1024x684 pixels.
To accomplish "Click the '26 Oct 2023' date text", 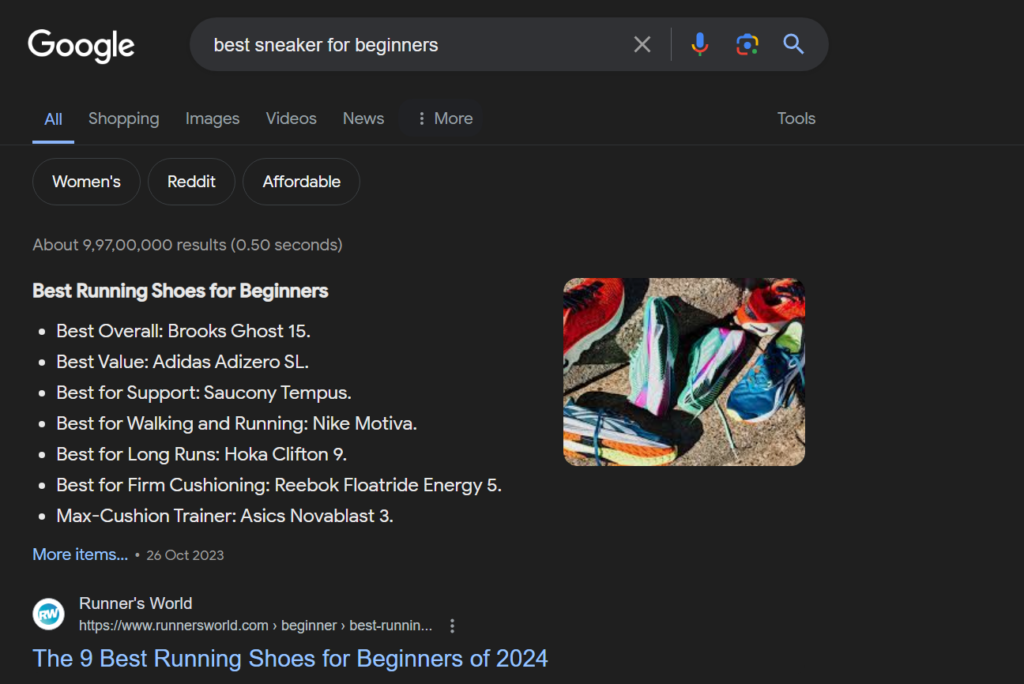I will click(185, 555).
